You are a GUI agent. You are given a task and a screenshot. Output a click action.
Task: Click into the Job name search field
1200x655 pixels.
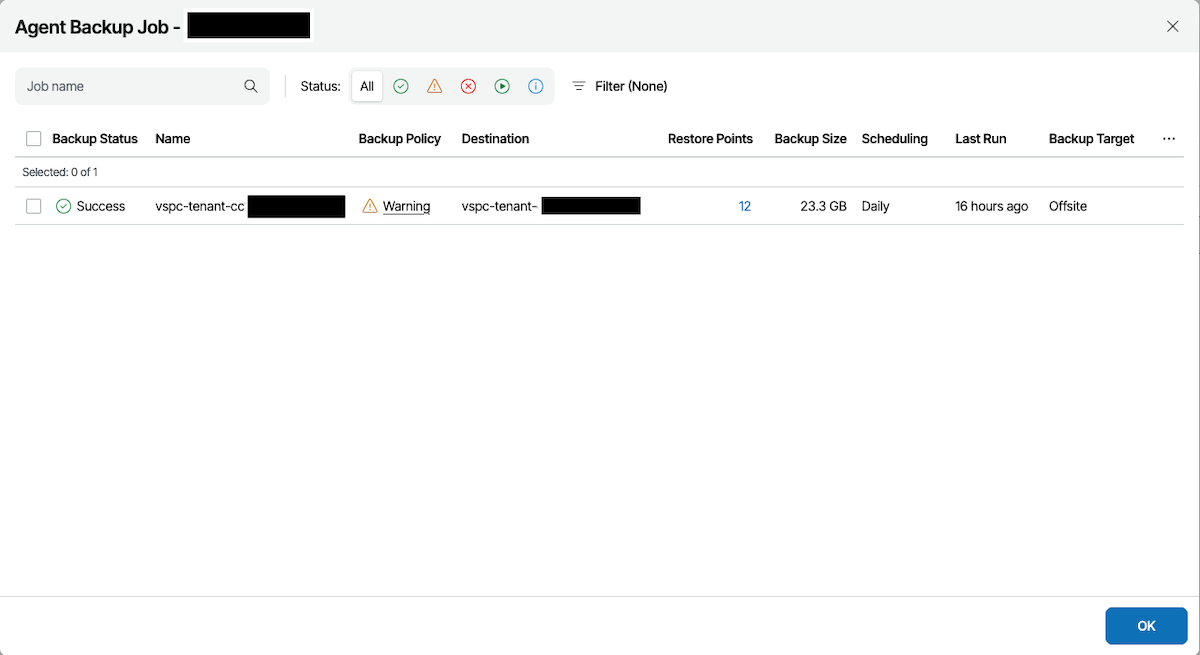[x=130, y=87]
